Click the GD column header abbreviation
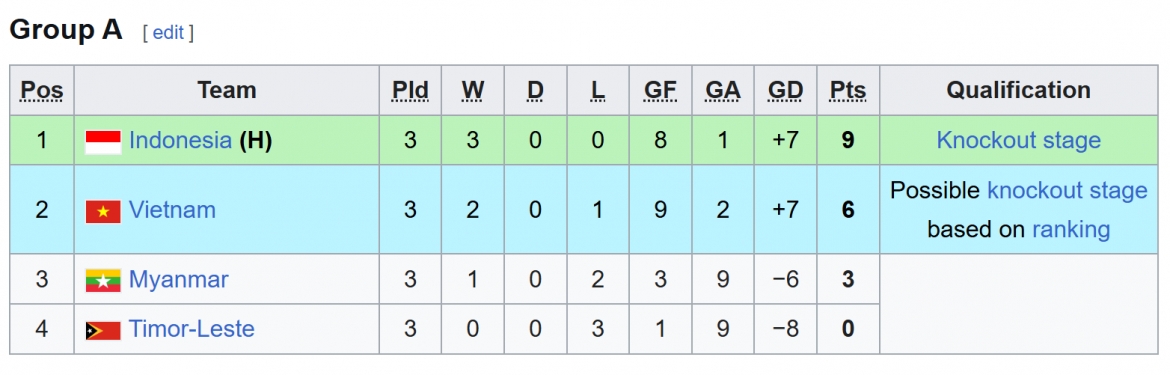Image resolution: width=1170 pixels, height=375 pixels. [786, 91]
